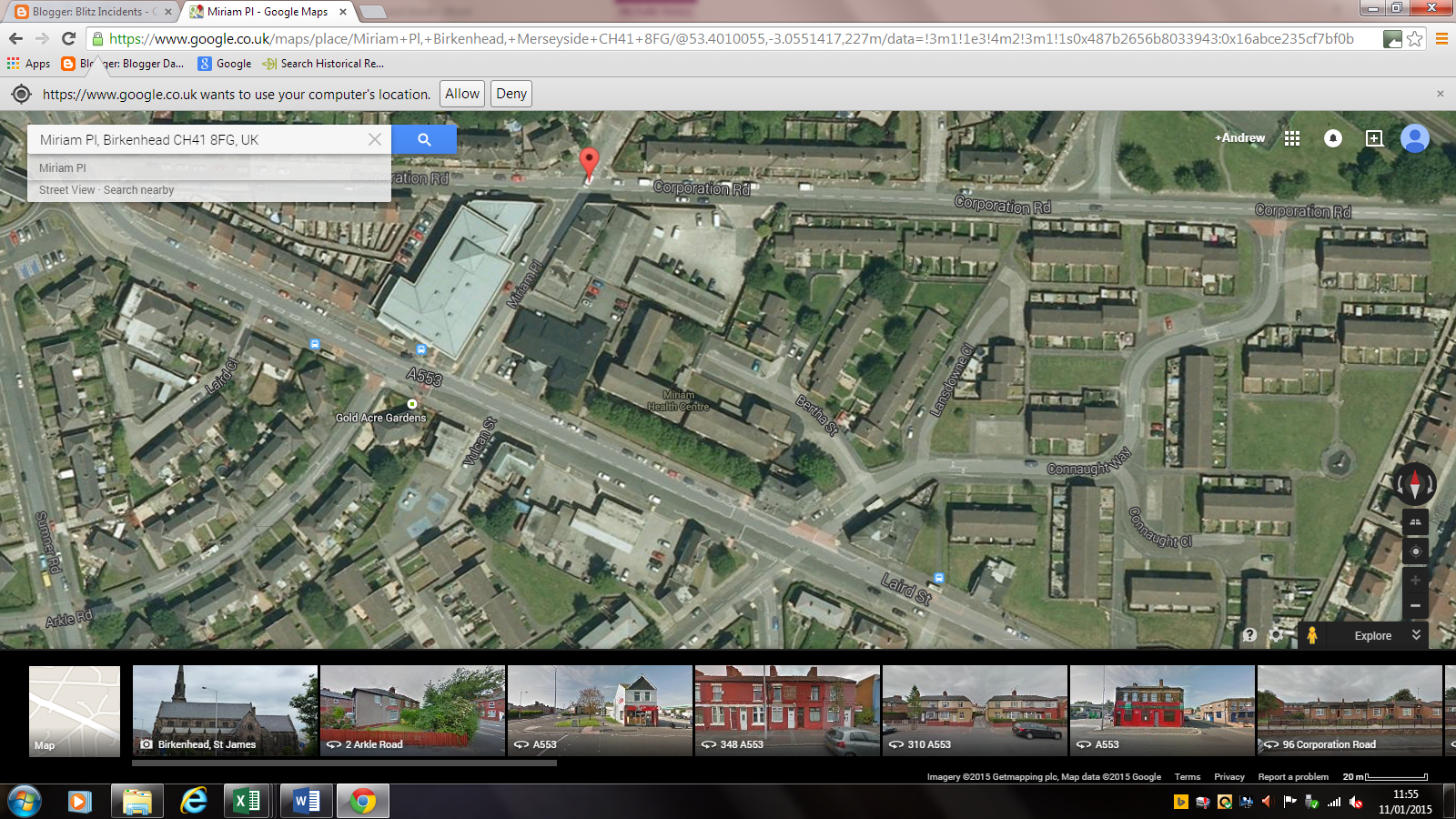Toggle the 20 m scale bar units

[1385, 777]
